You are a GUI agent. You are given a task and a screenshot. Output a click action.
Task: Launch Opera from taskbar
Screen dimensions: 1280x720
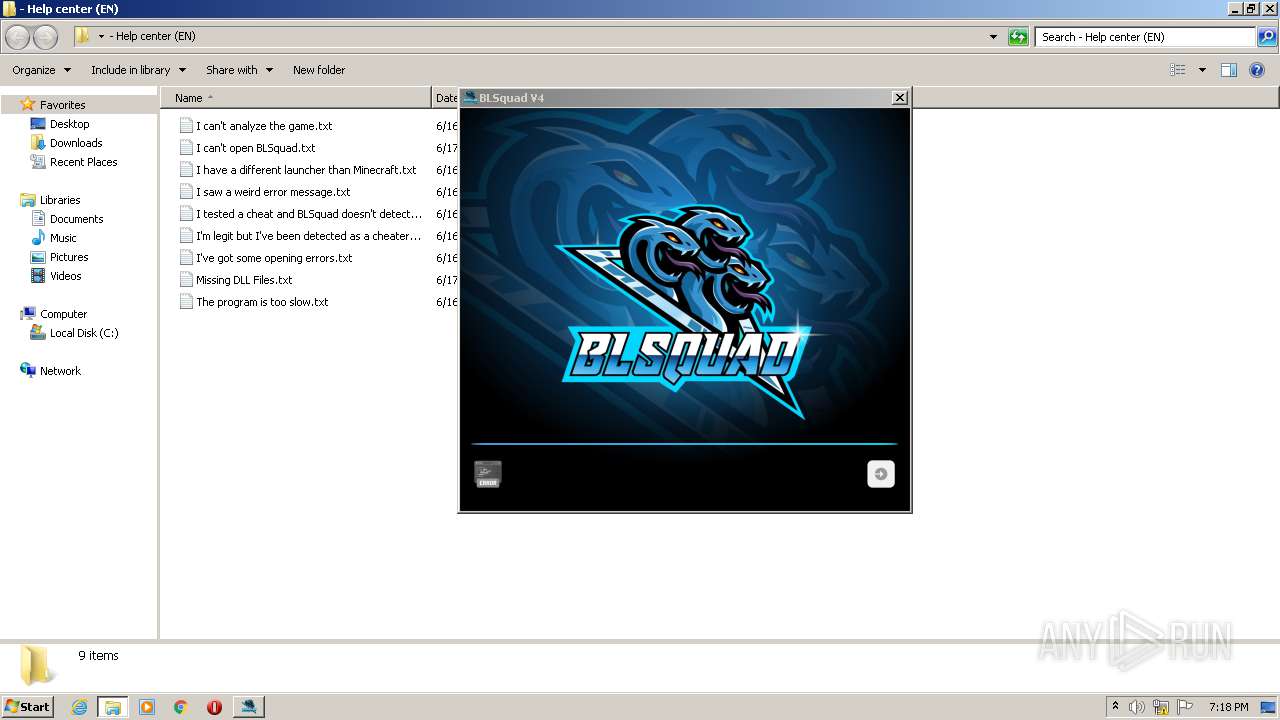tap(214, 707)
